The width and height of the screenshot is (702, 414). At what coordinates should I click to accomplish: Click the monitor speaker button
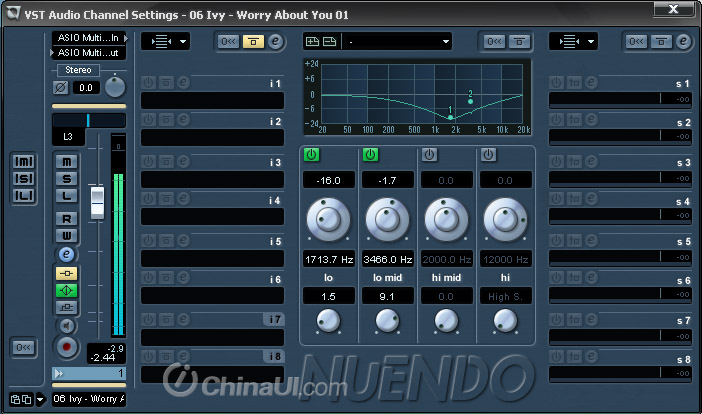(67, 325)
